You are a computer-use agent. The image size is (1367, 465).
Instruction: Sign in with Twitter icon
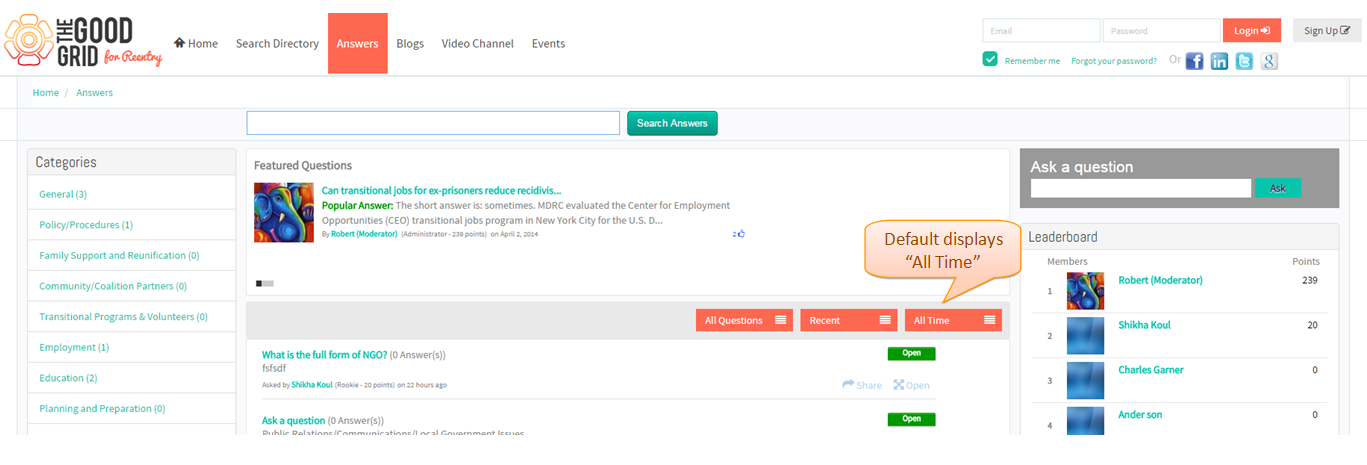pos(1244,61)
